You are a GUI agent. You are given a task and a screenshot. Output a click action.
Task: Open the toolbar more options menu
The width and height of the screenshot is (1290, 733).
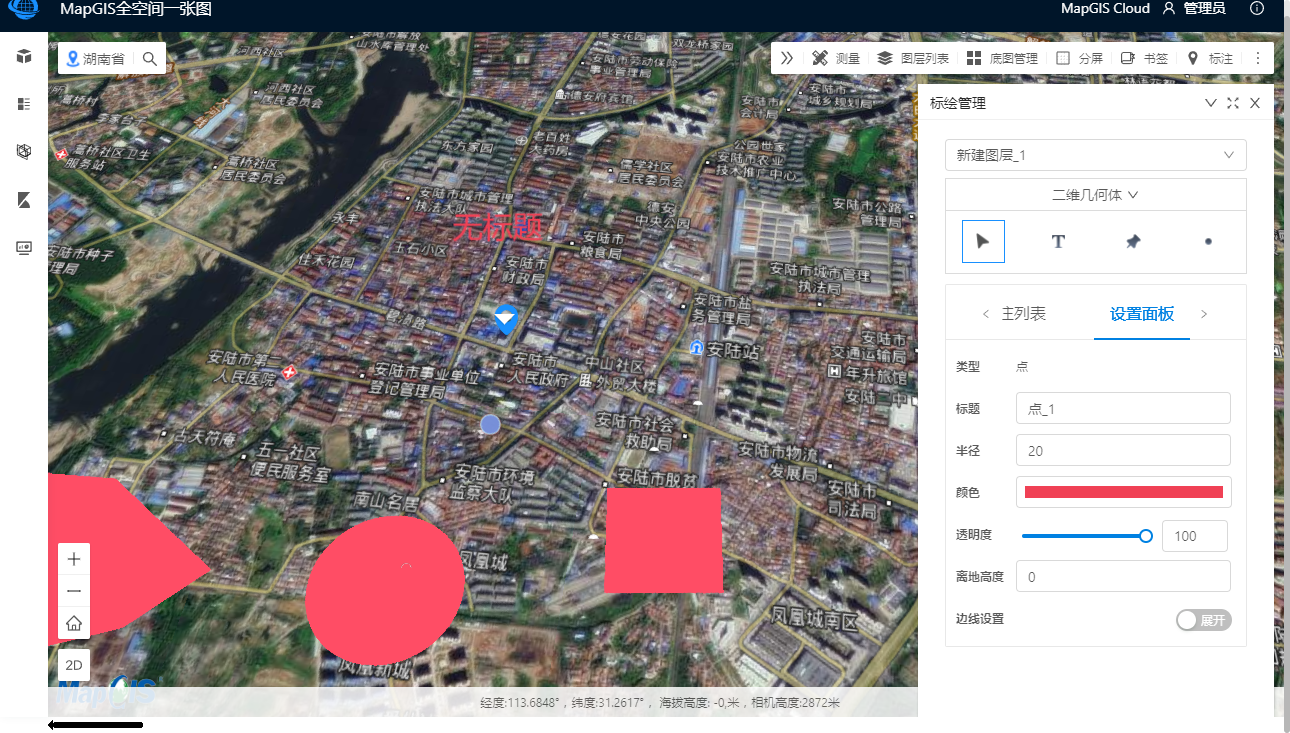pyautogui.click(x=1258, y=58)
